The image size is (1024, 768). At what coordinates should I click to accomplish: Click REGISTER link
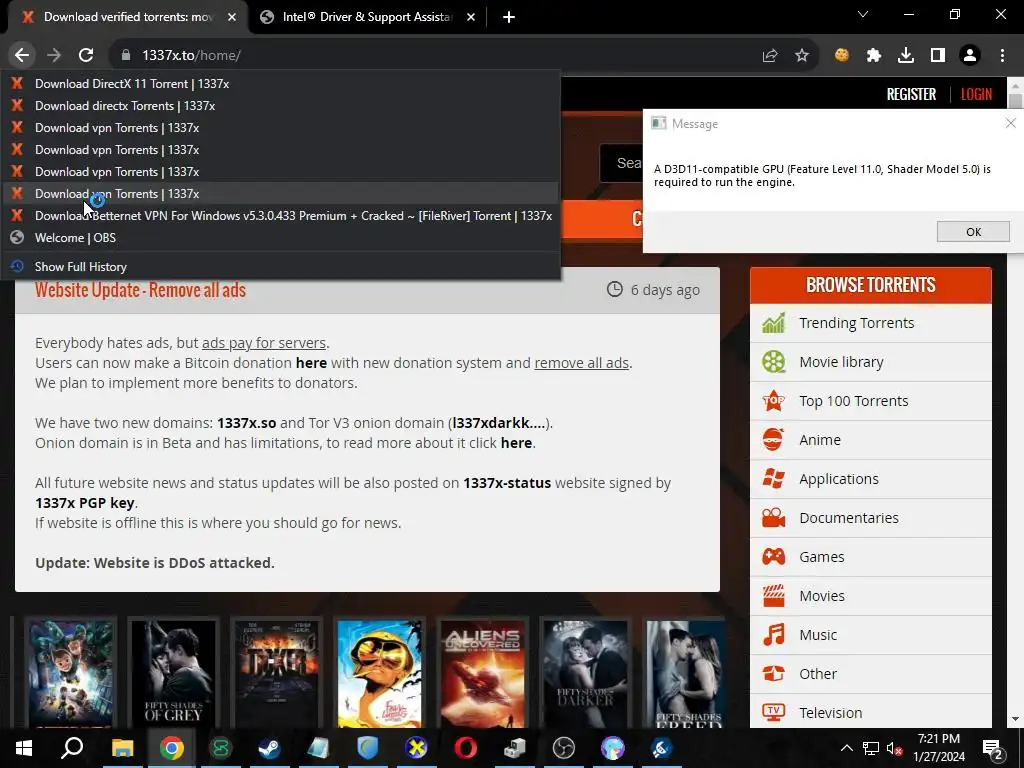(911, 95)
